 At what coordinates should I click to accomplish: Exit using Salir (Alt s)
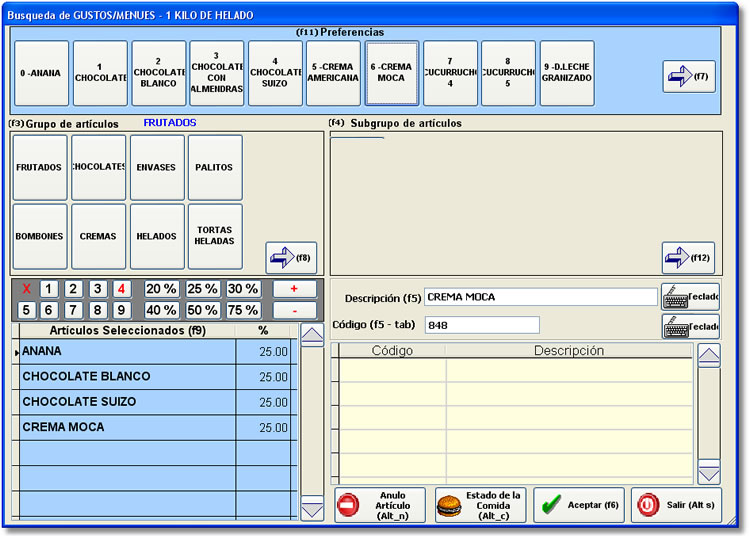tap(676, 505)
